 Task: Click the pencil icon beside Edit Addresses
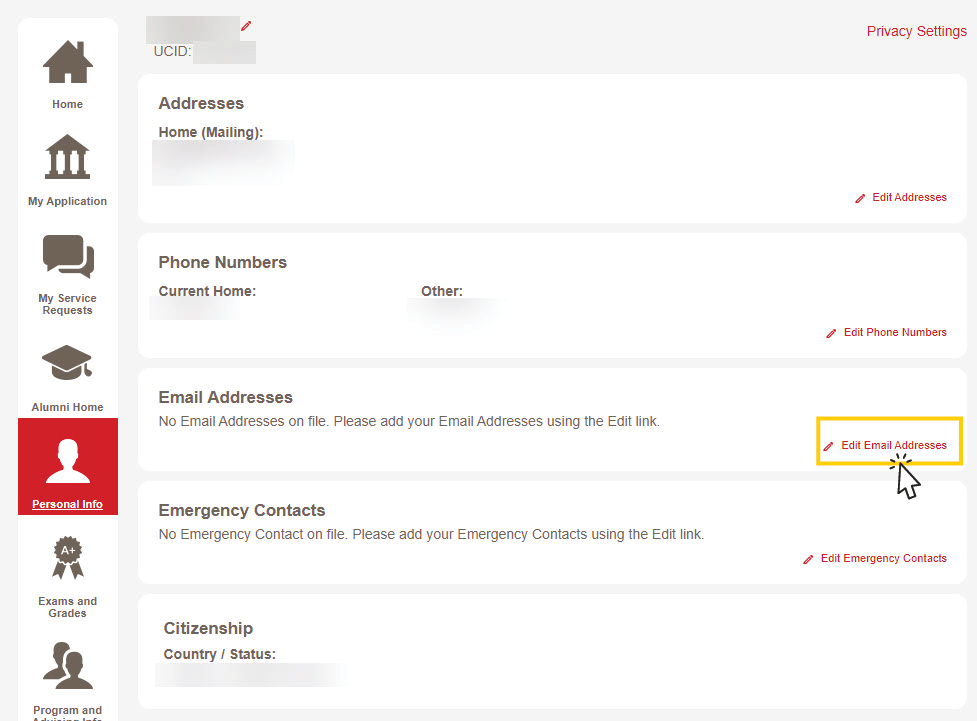tap(859, 197)
